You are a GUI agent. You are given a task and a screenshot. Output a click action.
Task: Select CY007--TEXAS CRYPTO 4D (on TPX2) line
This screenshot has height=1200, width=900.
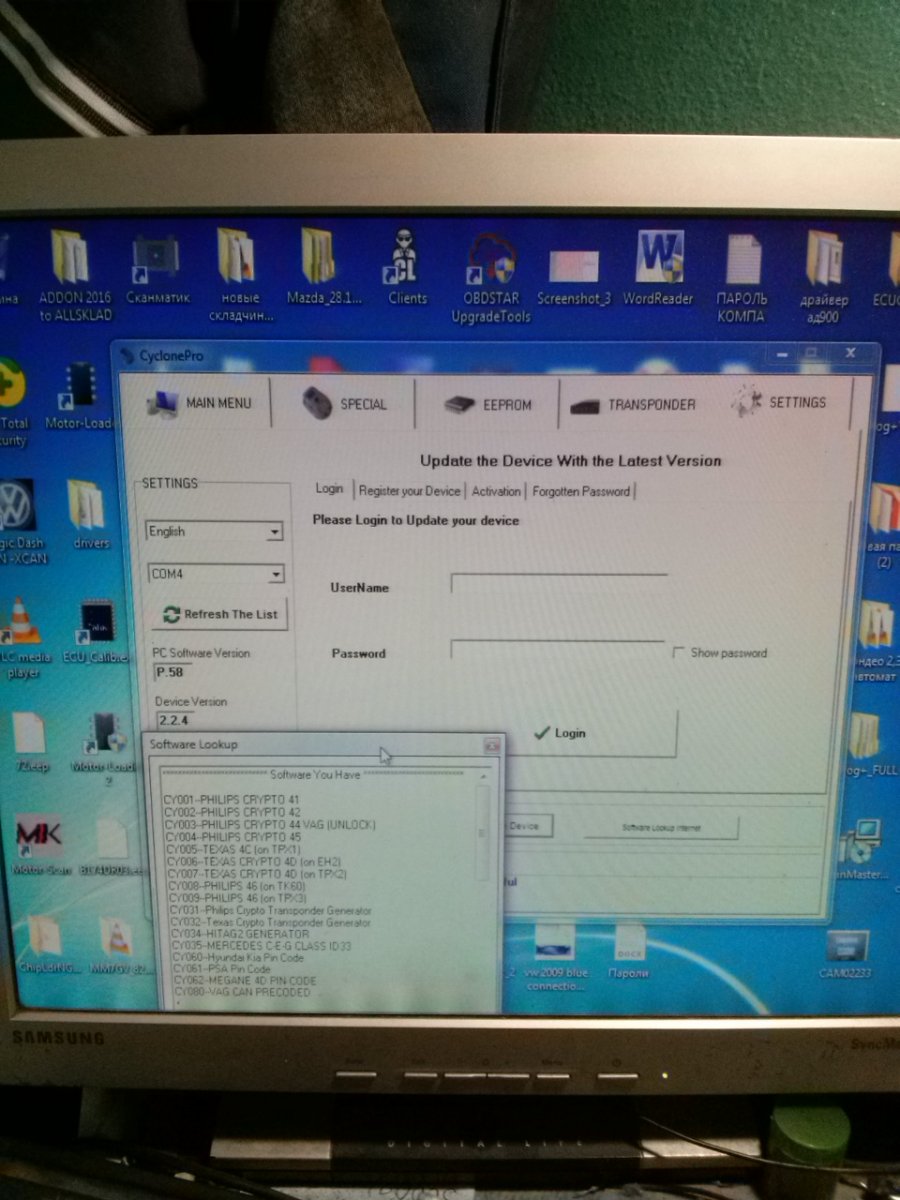point(257,873)
